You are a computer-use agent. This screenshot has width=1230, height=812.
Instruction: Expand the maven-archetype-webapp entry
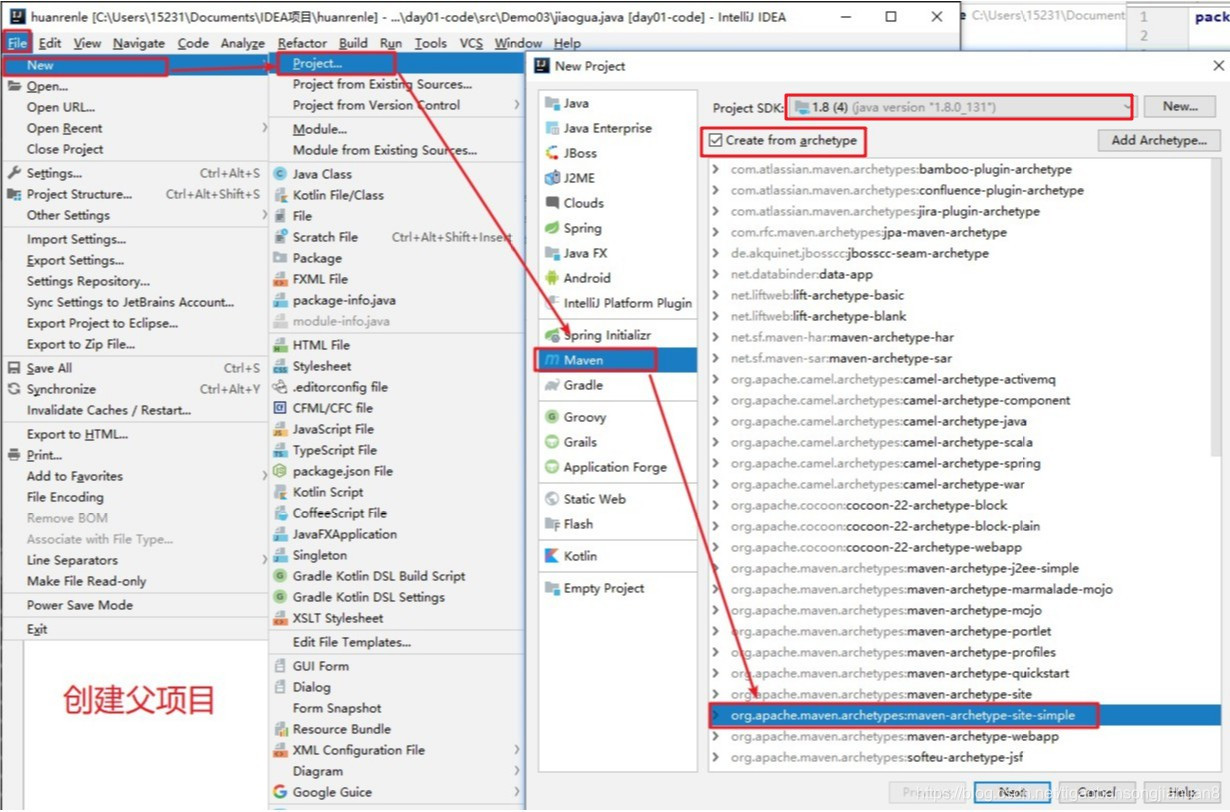[x=716, y=736]
